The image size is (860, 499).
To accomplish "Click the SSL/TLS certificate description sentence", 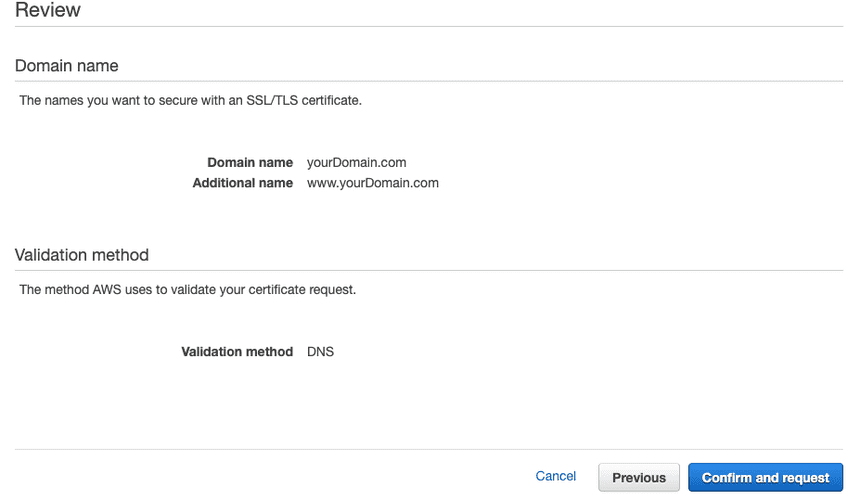I will pyautogui.click(x=190, y=100).
